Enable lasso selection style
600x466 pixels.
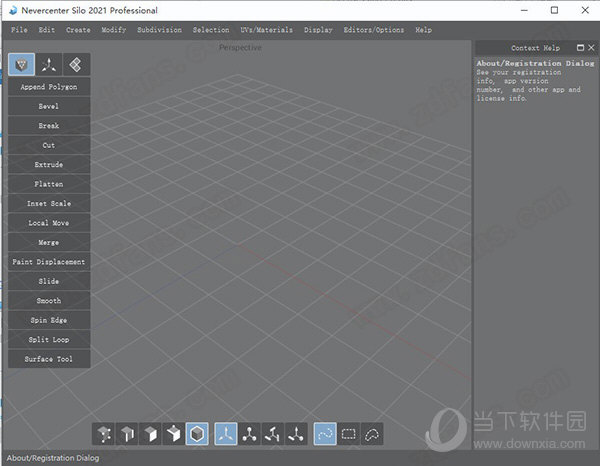pyautogui.click(x=372, y=434)
